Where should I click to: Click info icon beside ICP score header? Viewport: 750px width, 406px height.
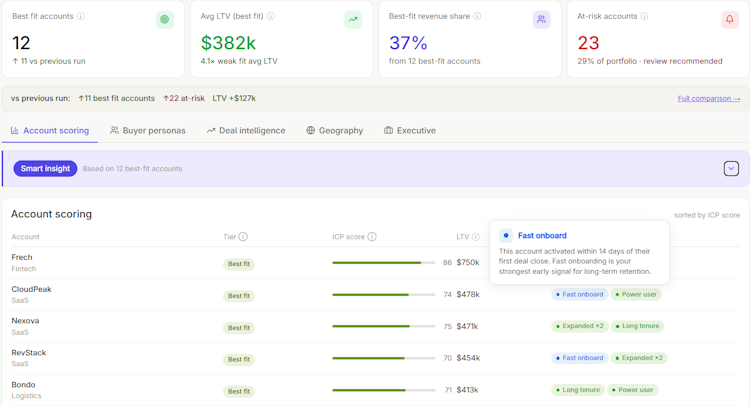372,237
